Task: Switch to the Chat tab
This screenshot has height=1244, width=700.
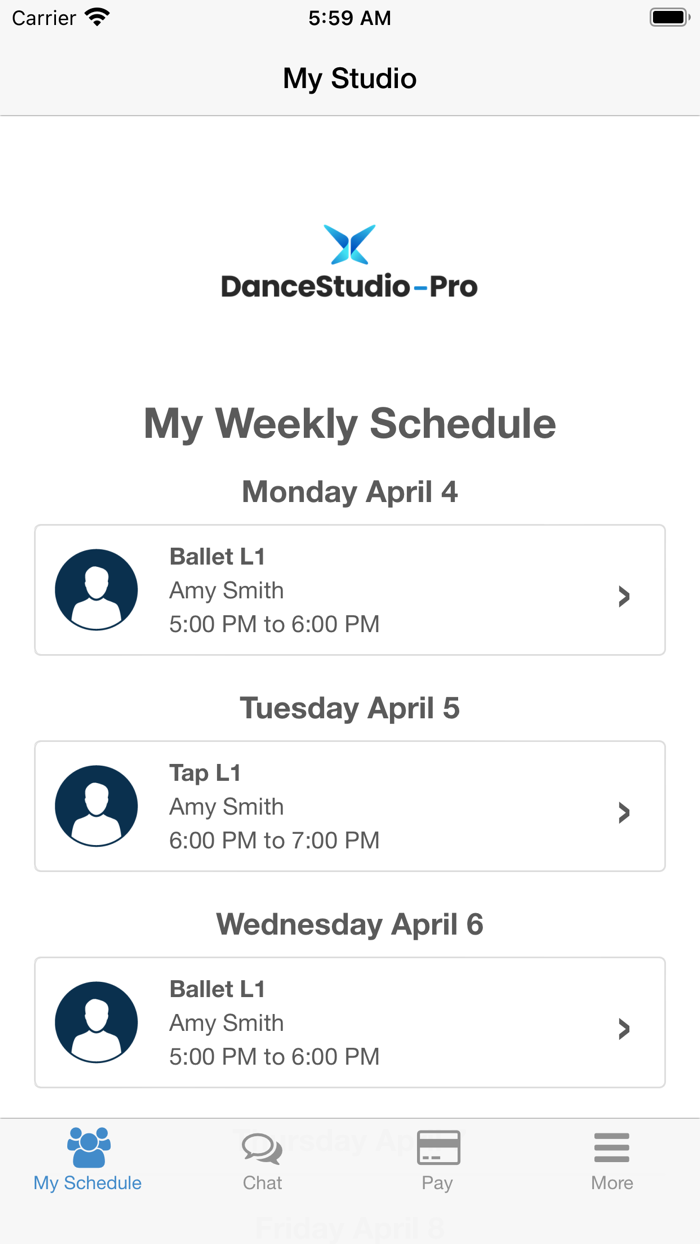Action: click(262, 1160)
